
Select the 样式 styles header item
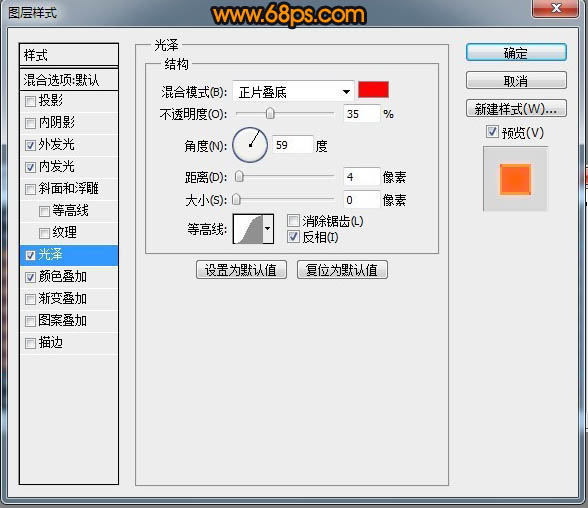click(69, 55)
